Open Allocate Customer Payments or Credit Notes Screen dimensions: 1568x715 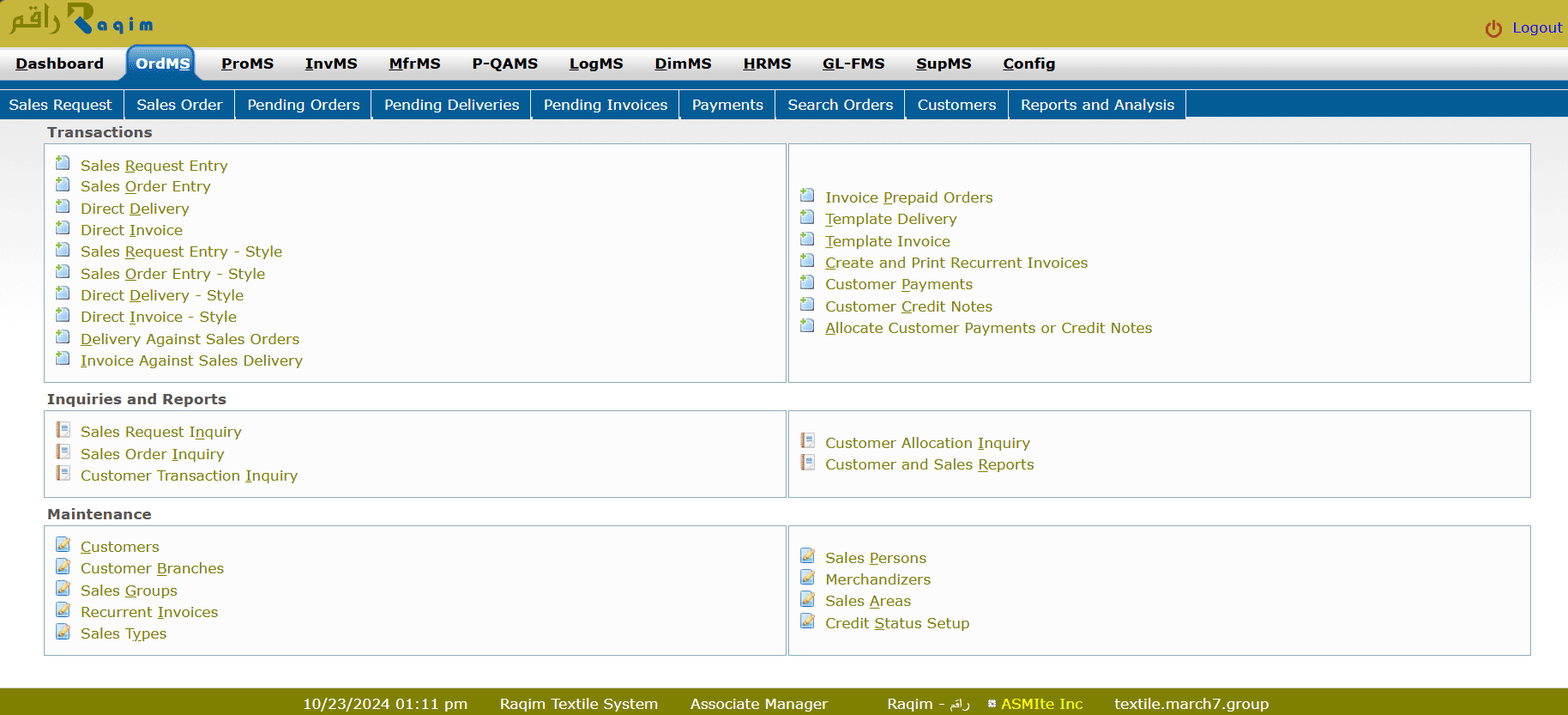[988, 328]
